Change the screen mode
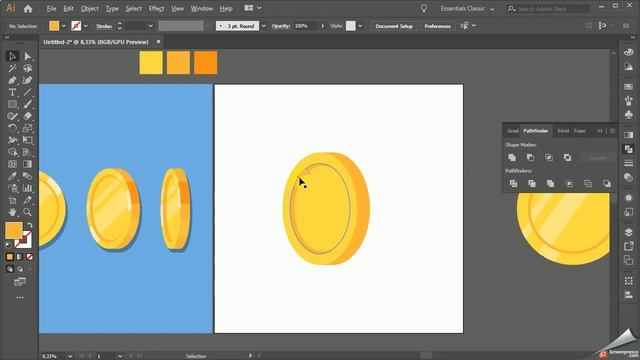The height and width of the screenshot is (360, 640). pos(20,282)
